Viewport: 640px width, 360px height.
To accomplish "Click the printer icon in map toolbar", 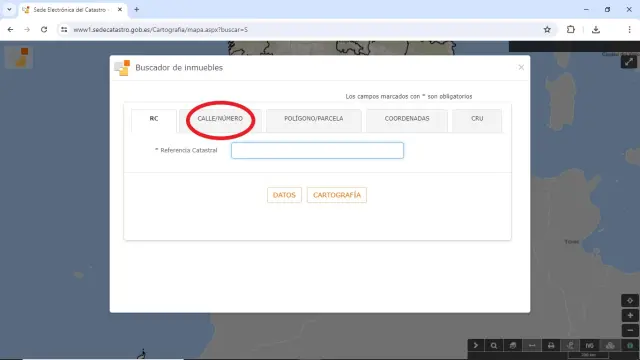I will click(x=551, y=345).
